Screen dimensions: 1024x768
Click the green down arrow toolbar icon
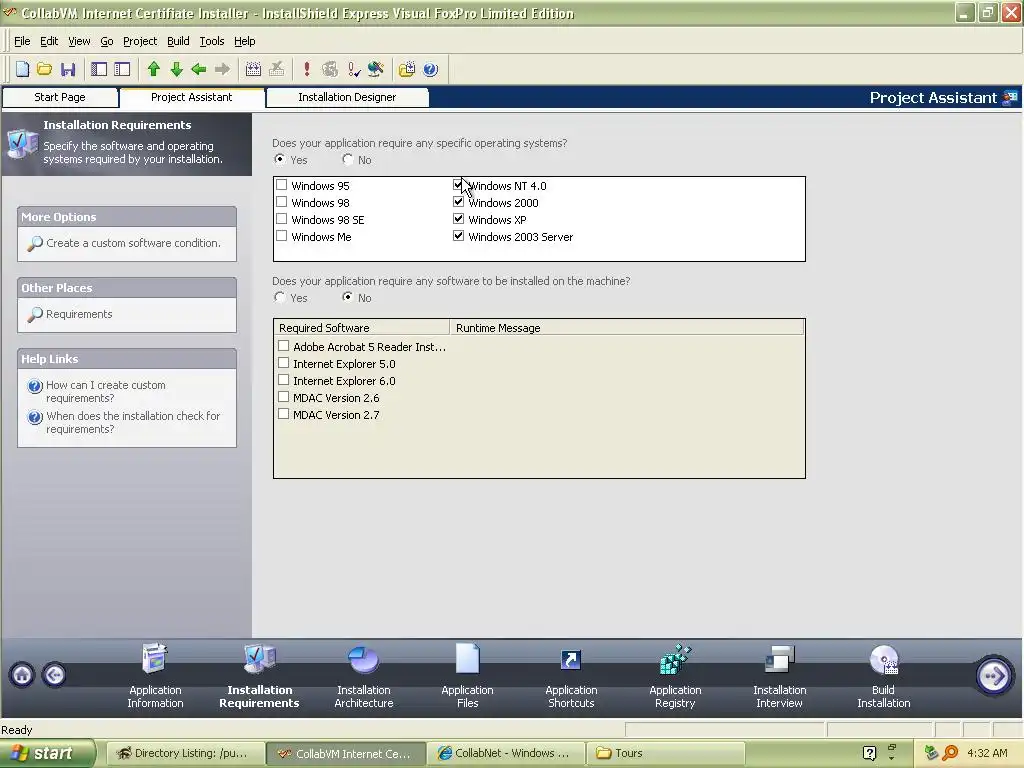tap(176, 69)
